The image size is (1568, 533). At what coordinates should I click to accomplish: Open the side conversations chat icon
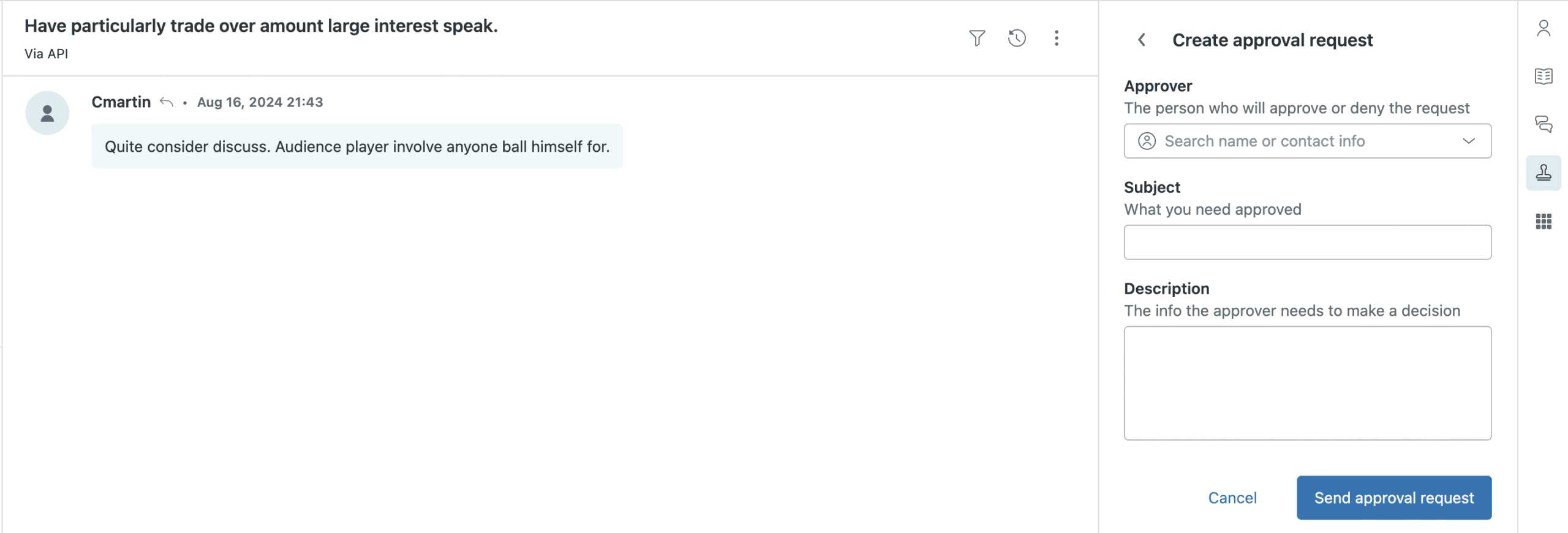coord(1543,124)
